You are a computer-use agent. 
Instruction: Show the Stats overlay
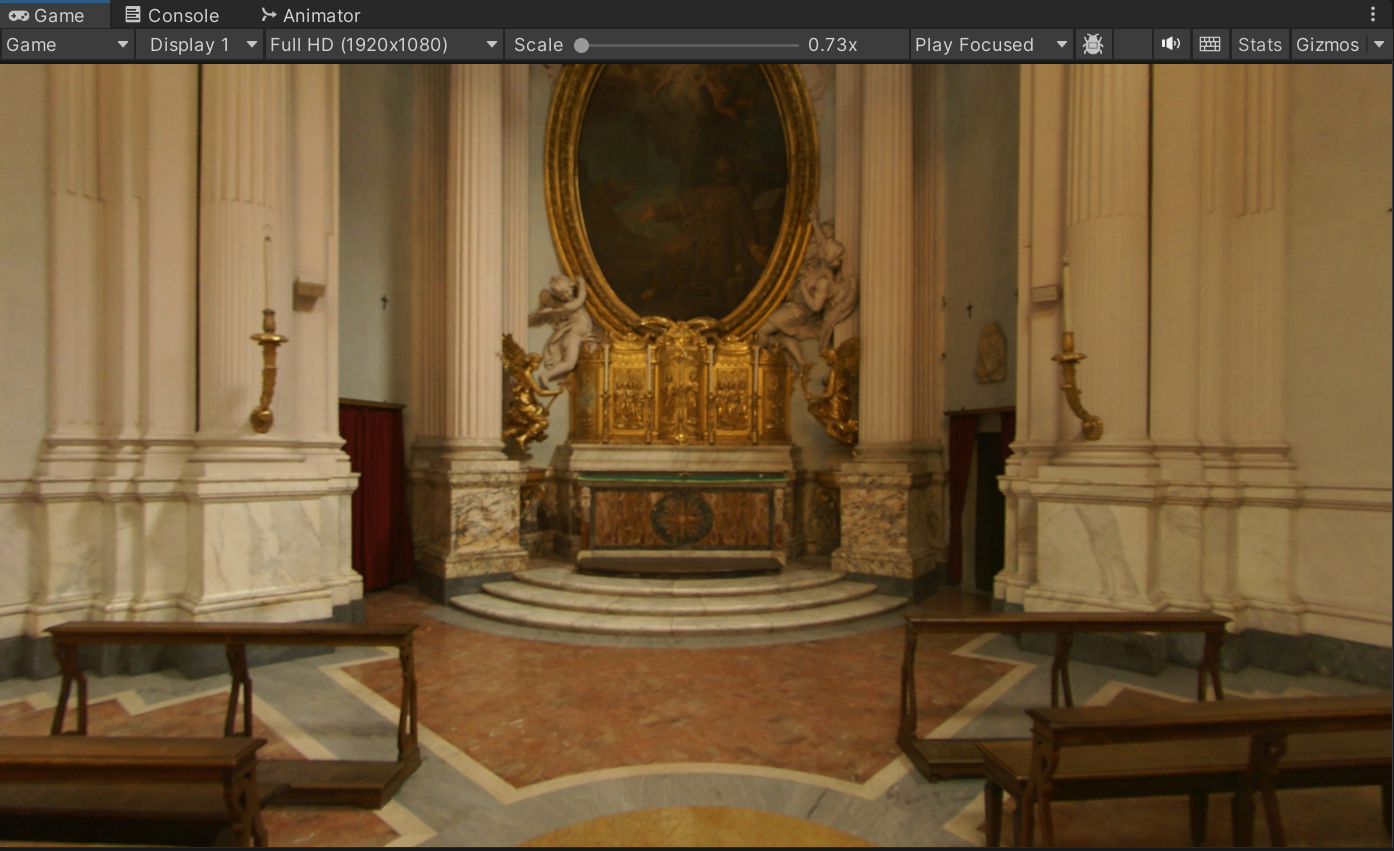tap(1259, 45)
